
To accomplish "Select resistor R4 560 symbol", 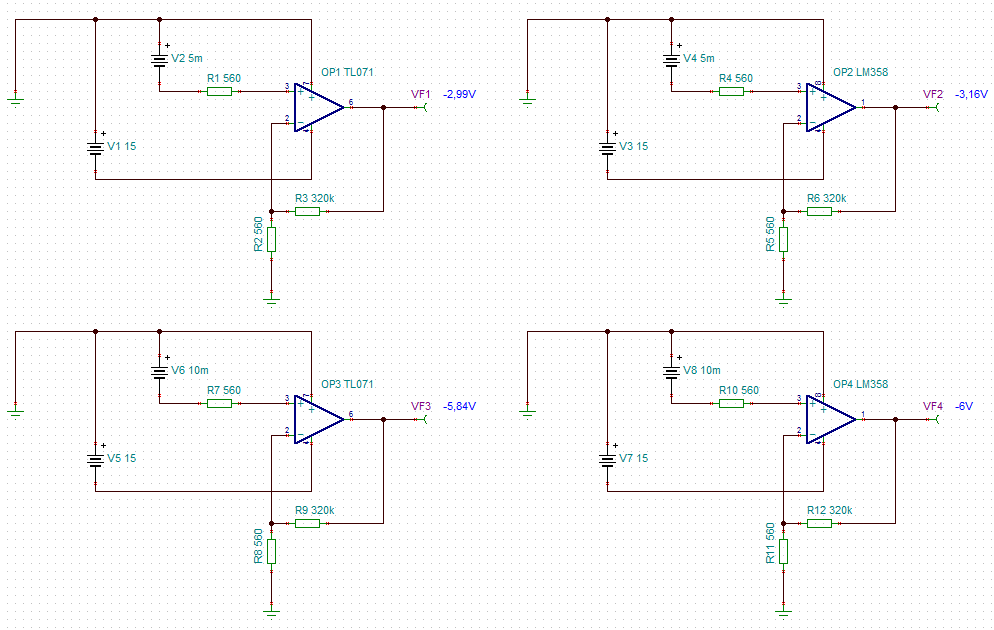I will pos(732,91).
